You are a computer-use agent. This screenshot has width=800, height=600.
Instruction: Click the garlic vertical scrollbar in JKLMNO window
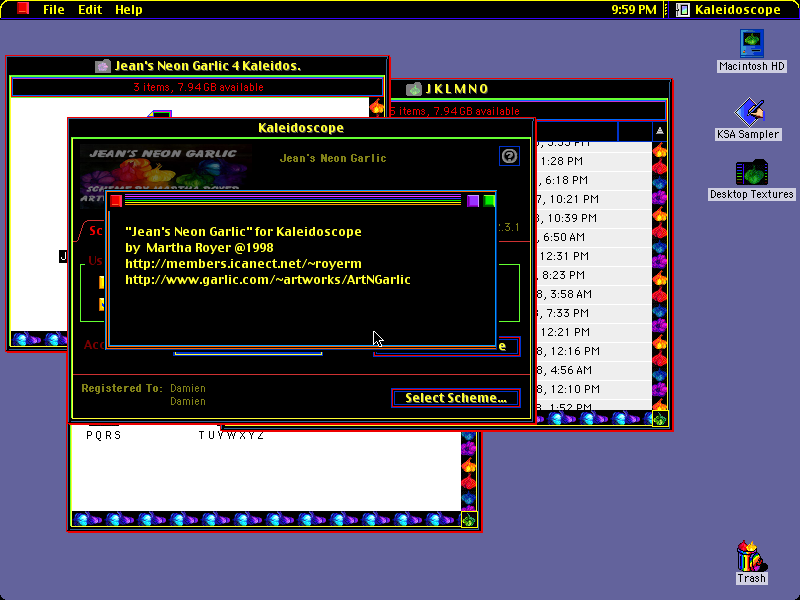(x=660, y=276)
